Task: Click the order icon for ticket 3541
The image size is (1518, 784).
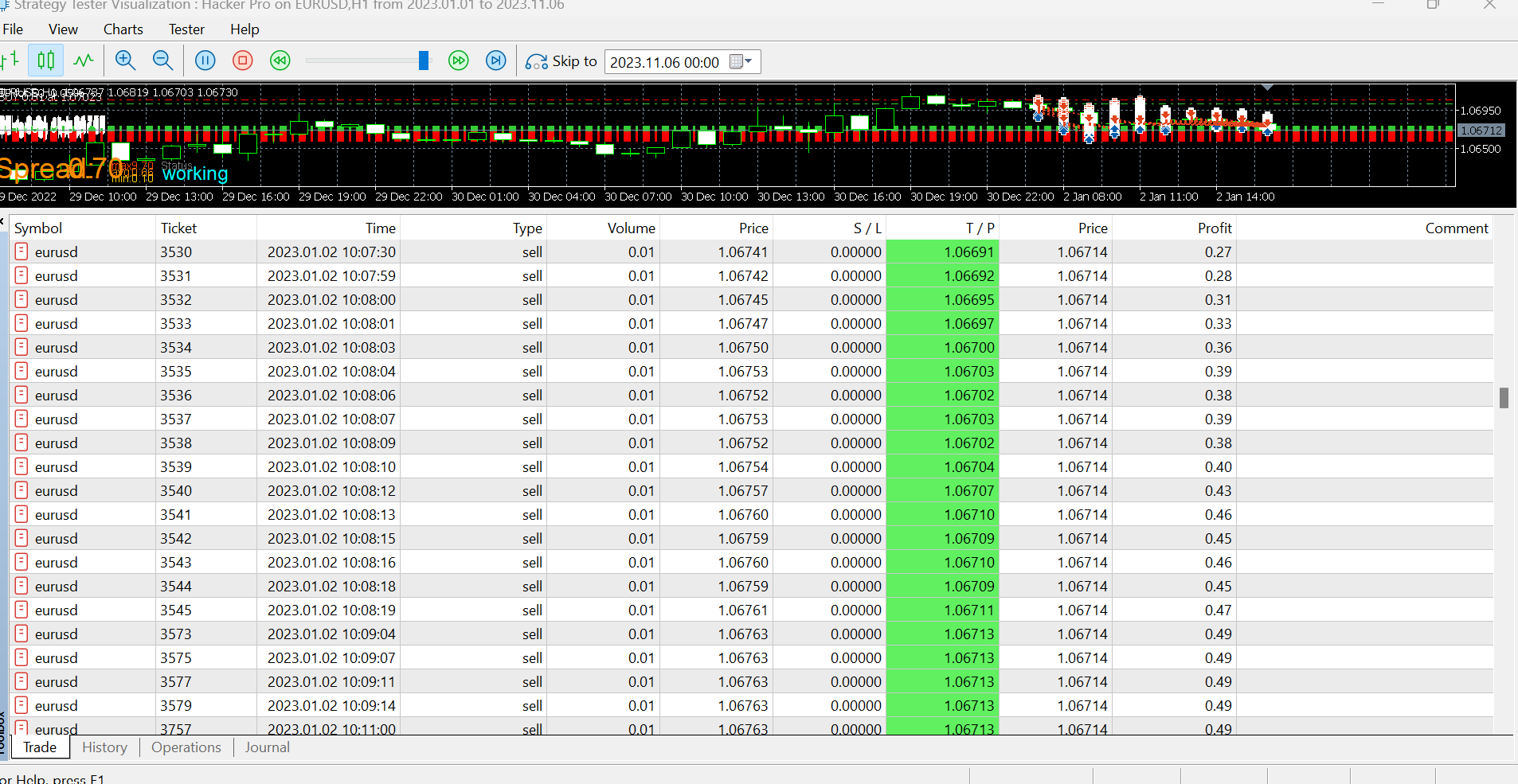Action: (22, 514)
